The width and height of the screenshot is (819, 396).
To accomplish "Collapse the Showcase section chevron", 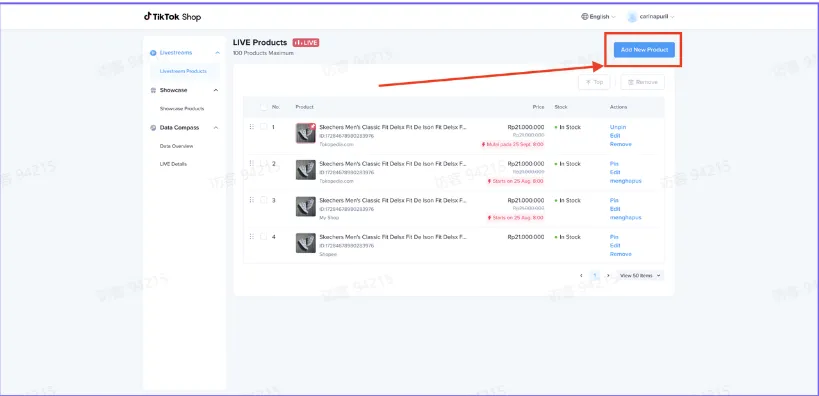I will coord(216,90).
